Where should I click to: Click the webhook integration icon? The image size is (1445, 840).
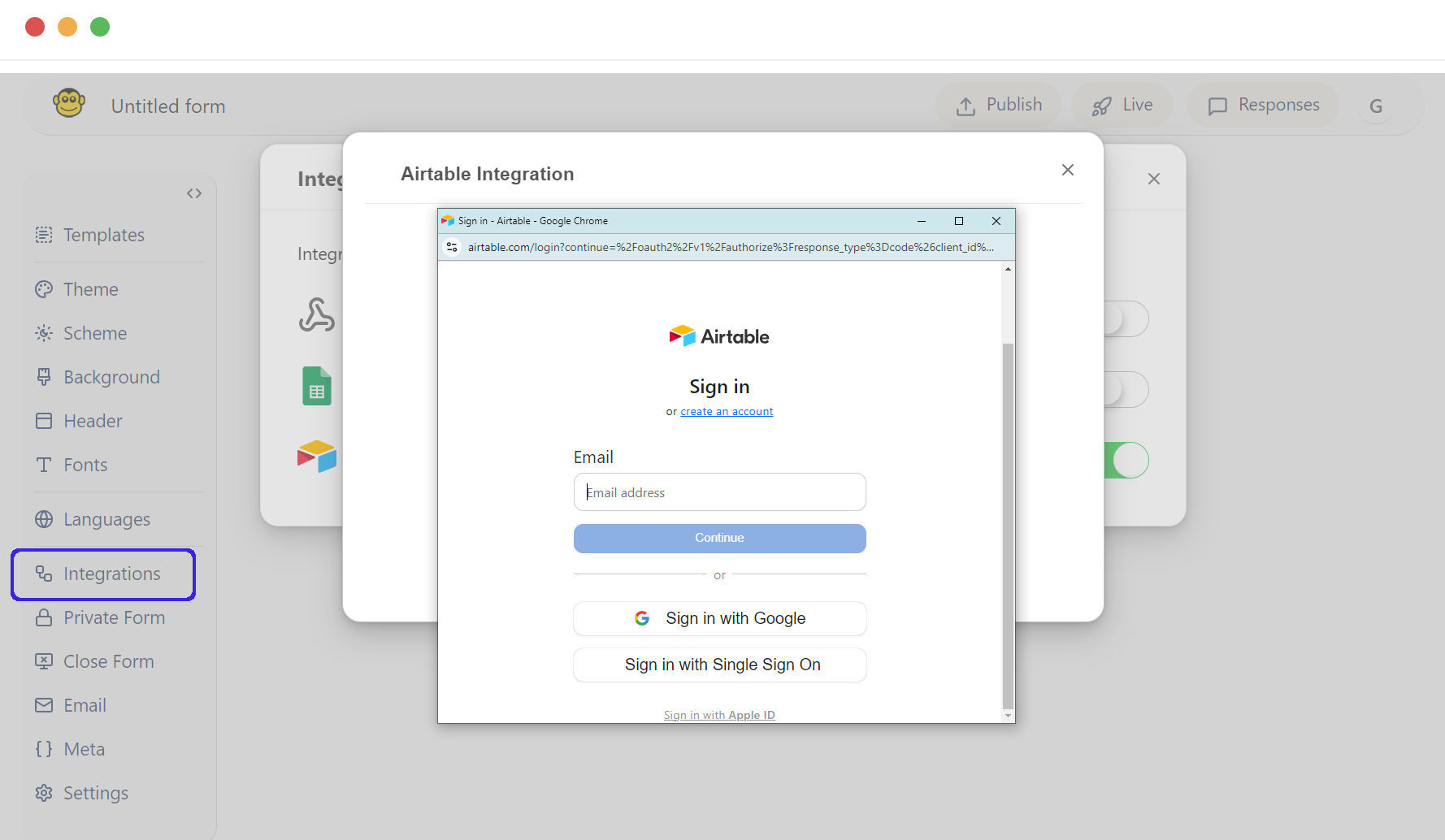coord(317,315)
